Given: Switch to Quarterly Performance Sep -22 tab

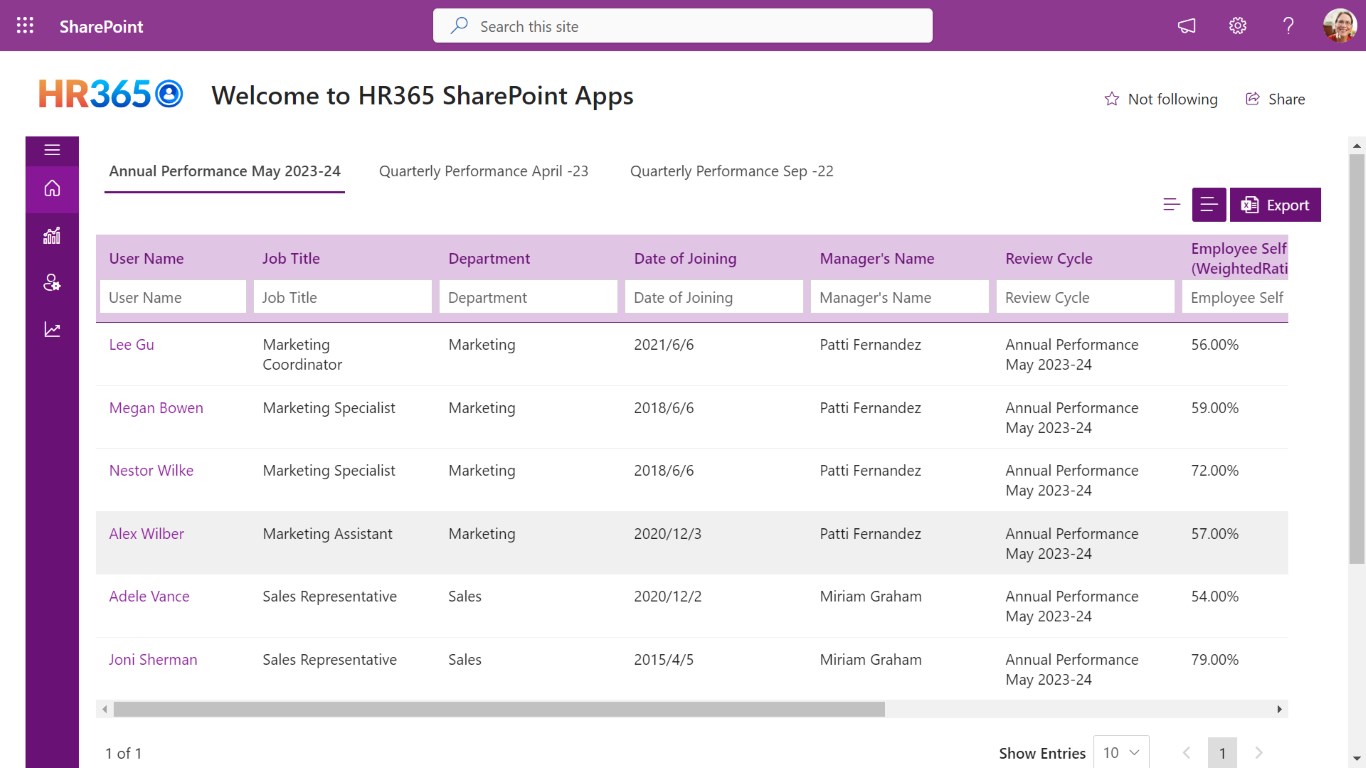Looking at the screenshot, I should (x=731, y=171).
